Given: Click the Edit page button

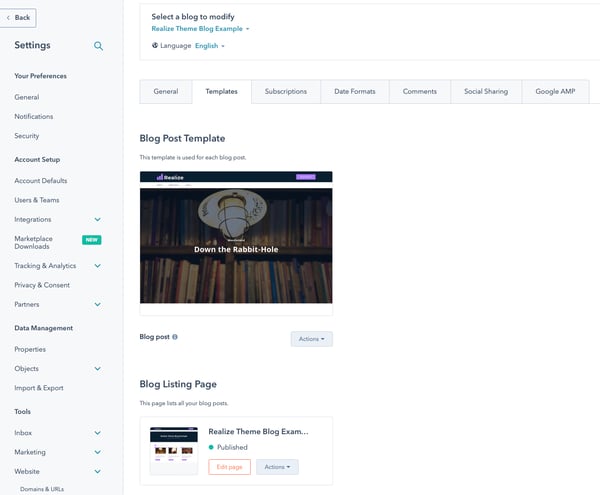Looking at the screenshot, I should [229, 467].
